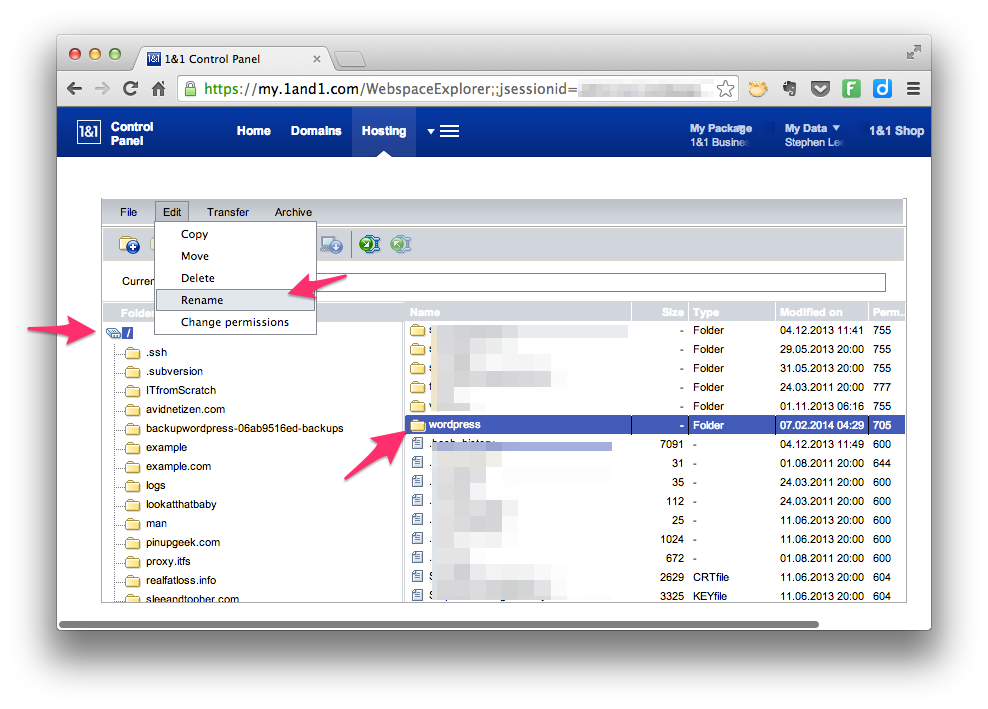Image resolution: width=988 pixels, height=709 pixels.
Task: Click the download-to-computer toolbar icon
Action: coord(331,245)
